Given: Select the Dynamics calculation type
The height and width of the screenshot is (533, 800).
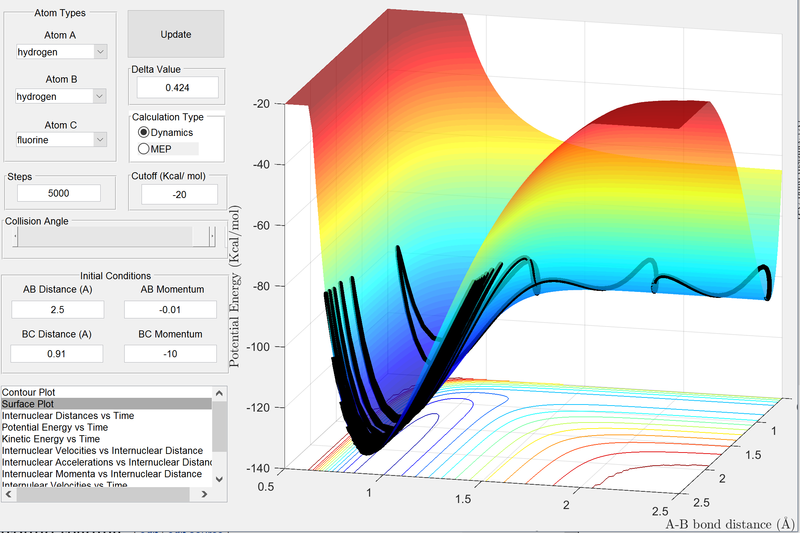Looking at the screenshot, I should coord(165,133).
